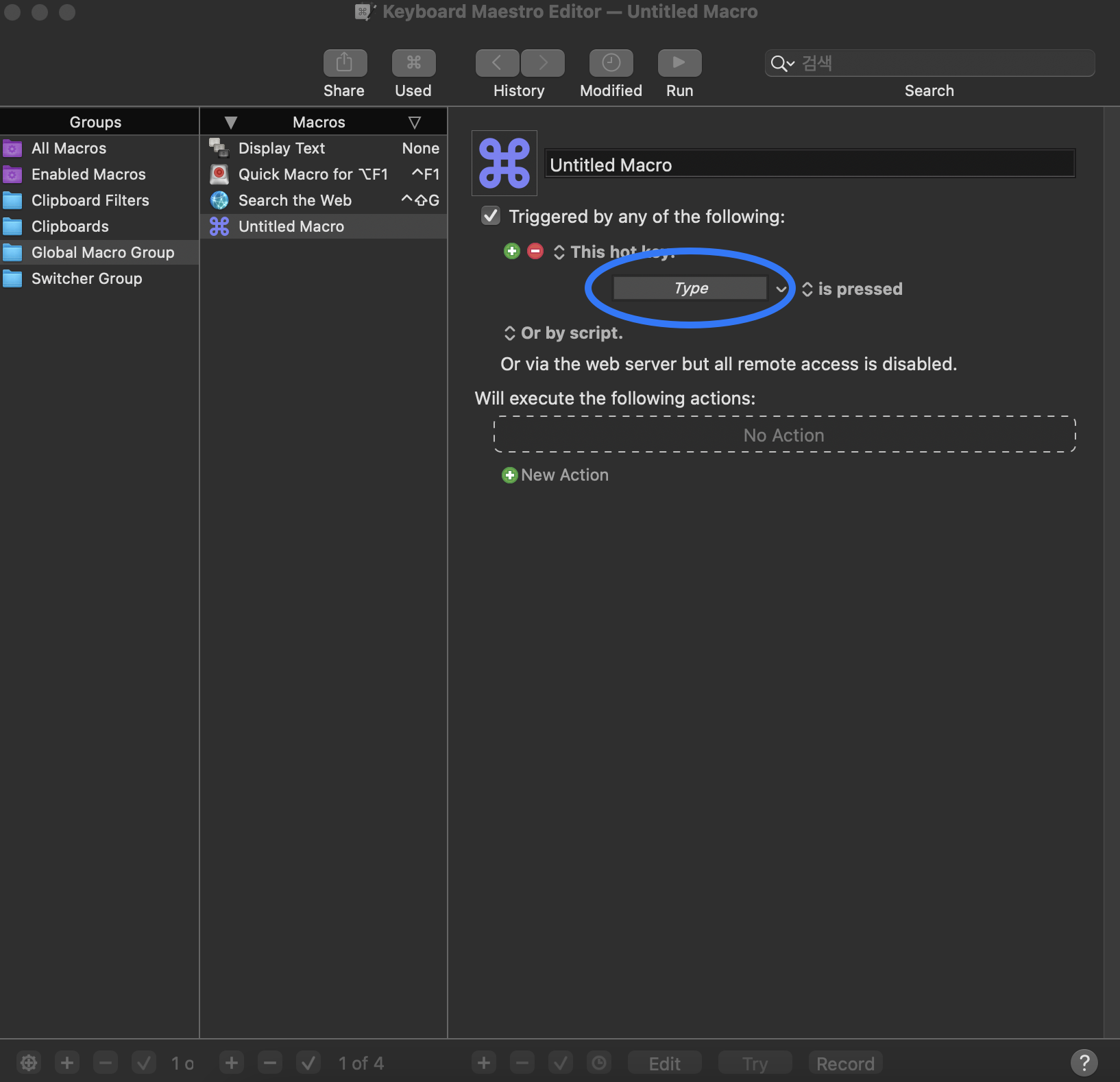Select the Untitled Macro row
The width and height of the screenshot is (1120, 1082).
(324, 226)
